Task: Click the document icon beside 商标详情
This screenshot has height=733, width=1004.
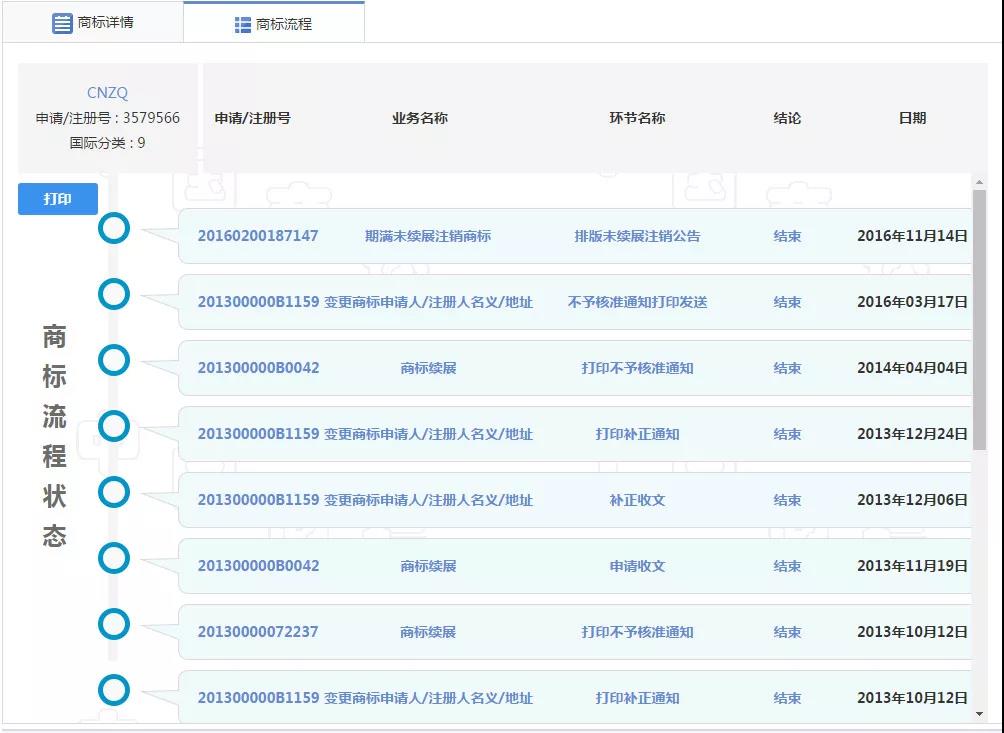Action: tap(62, 23)
